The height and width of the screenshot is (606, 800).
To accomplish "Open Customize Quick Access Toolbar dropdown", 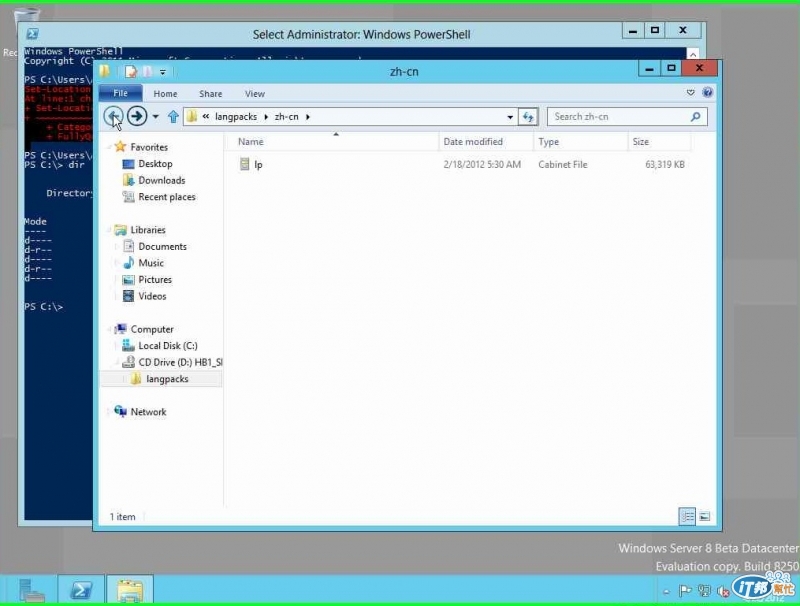I will click(163, 72).
